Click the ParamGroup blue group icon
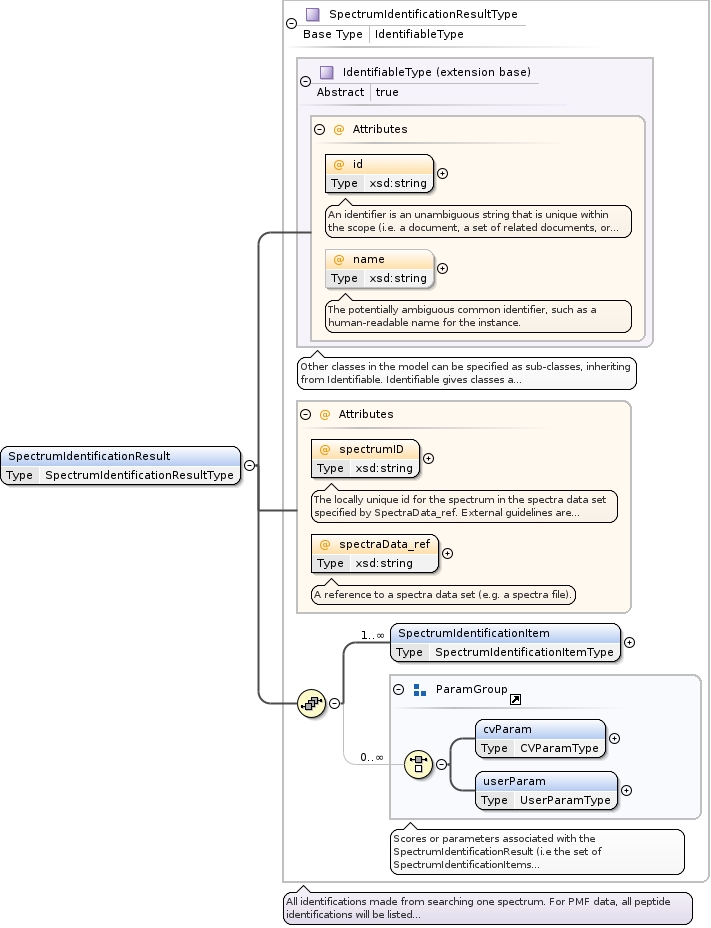The image size is (711, 928). (x=420, y=690)
